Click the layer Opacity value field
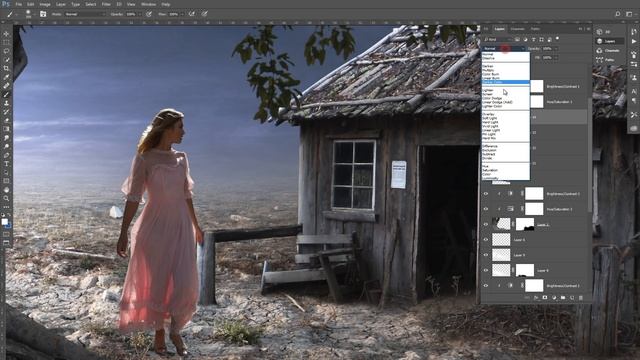This screenshot has height=360, width=640. click(x=547, y=49)
